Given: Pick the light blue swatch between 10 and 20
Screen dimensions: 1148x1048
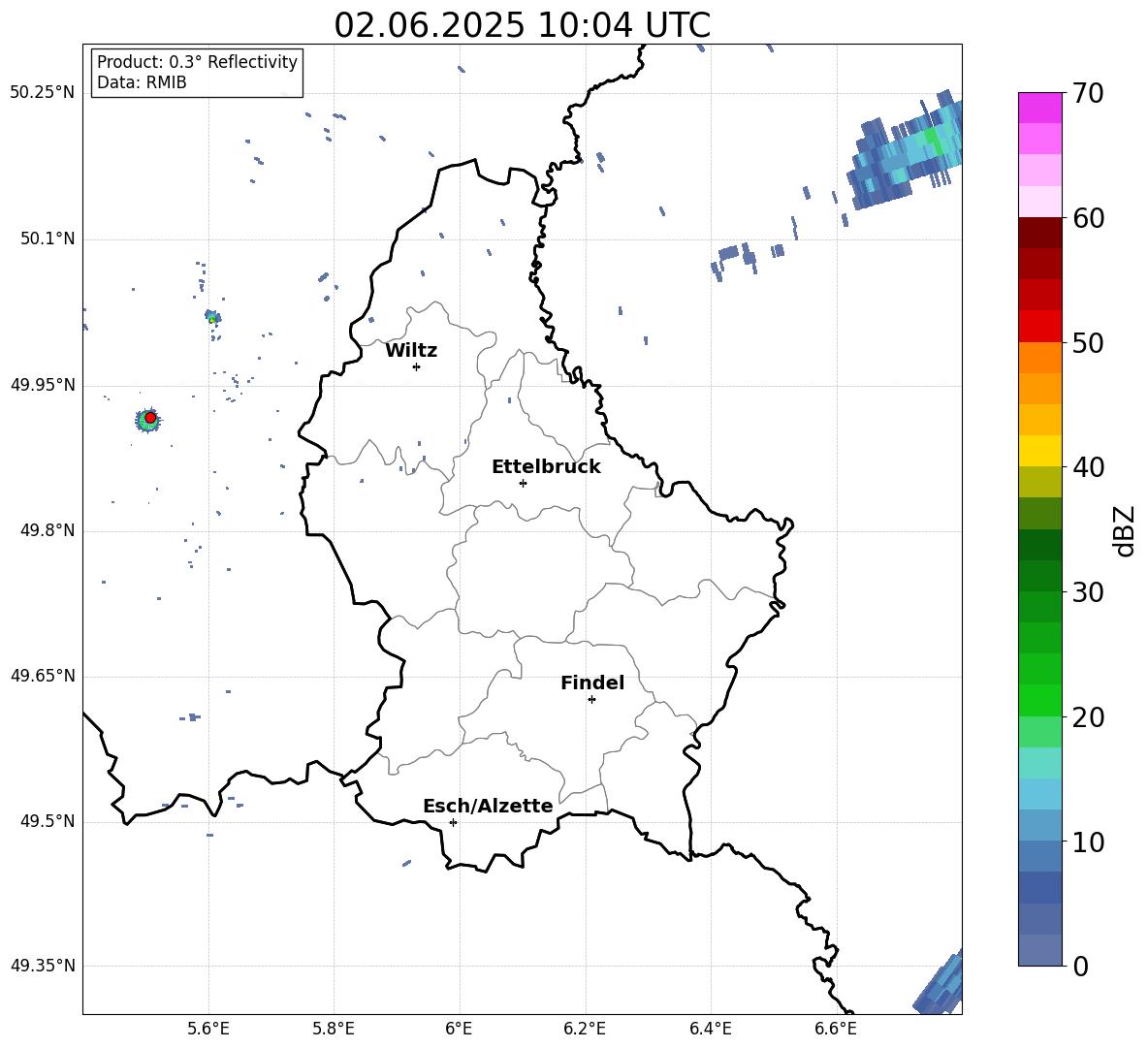Looking at the screenshot, I should [x=1039, y=794].
